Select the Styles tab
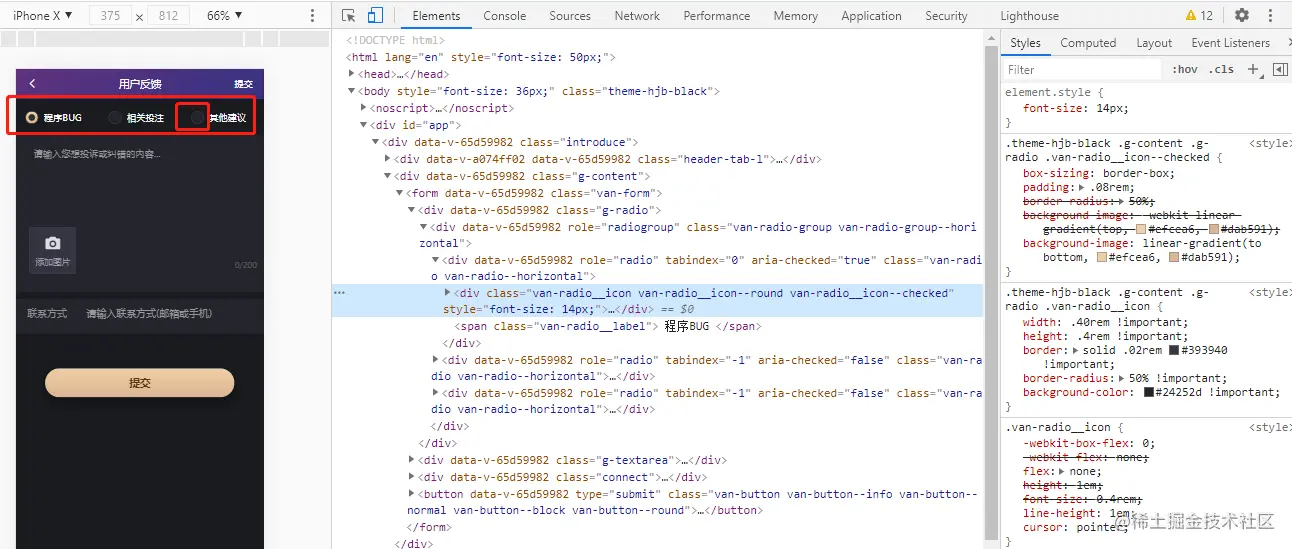The width and height of the screenshot is (1292, 549). click(x=1025, y=43)
